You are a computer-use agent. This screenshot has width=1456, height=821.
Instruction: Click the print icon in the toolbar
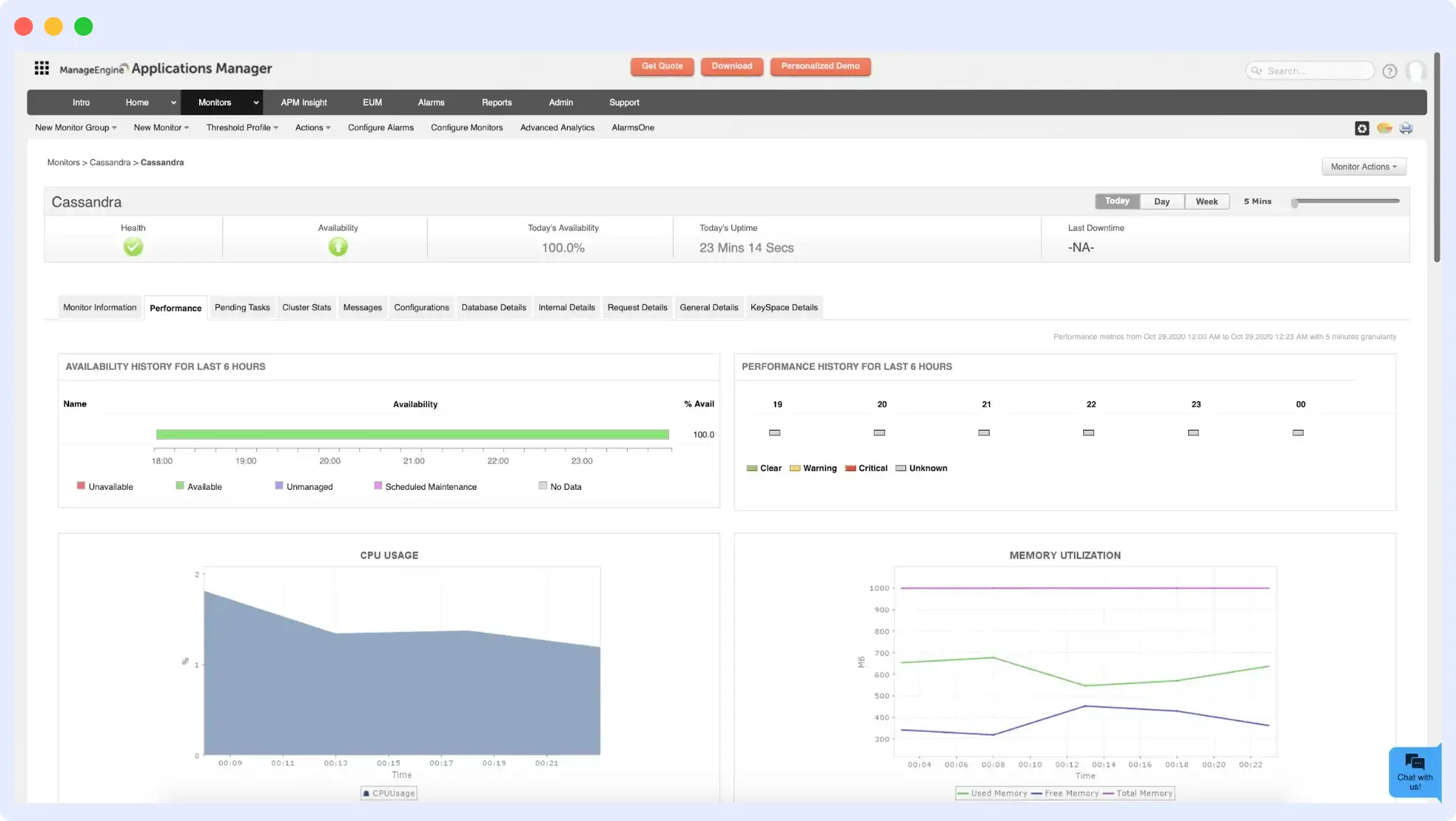click(1406, 128)
